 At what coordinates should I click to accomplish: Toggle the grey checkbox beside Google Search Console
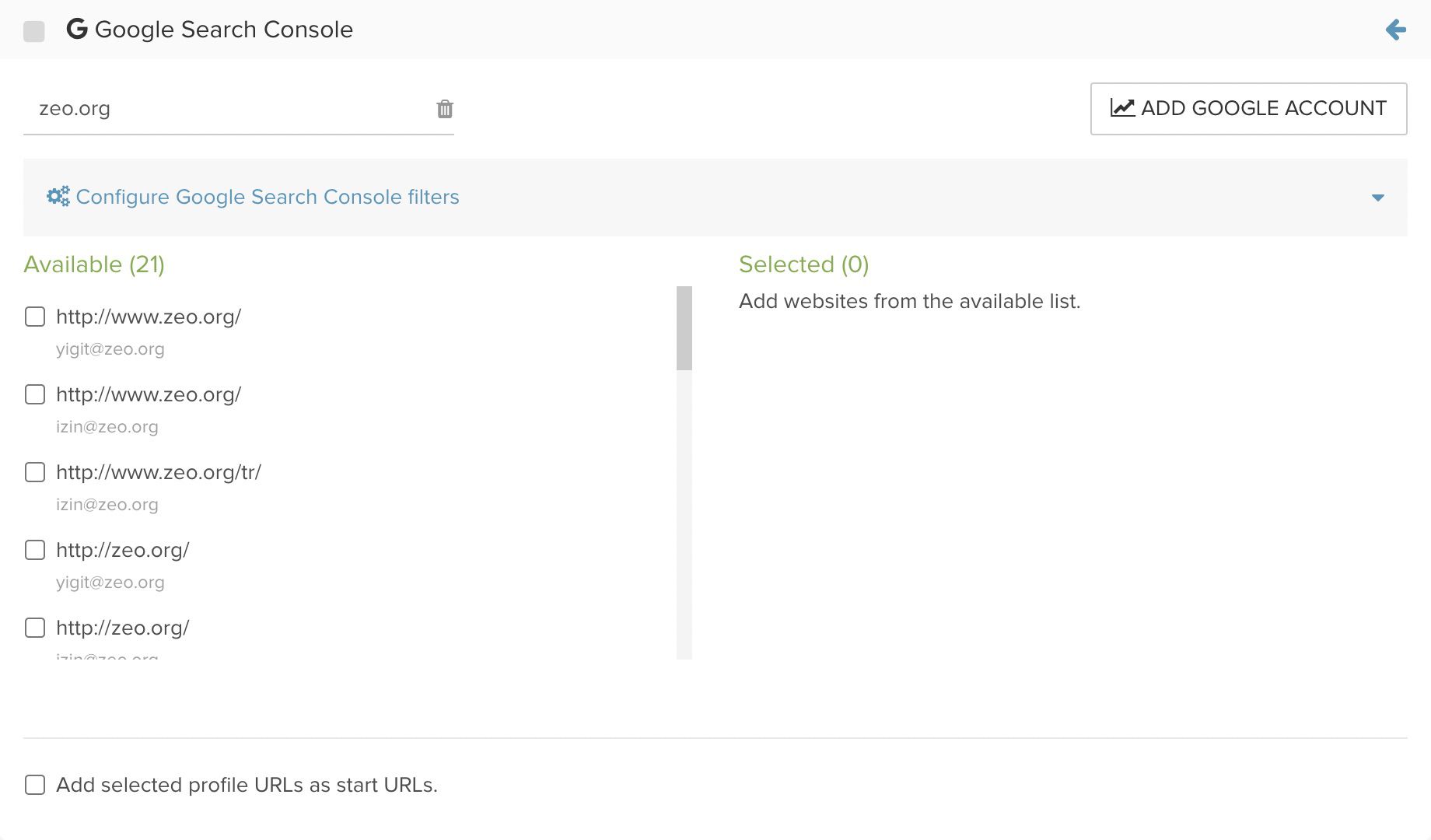pyautogui.click(x=34, y=31)
